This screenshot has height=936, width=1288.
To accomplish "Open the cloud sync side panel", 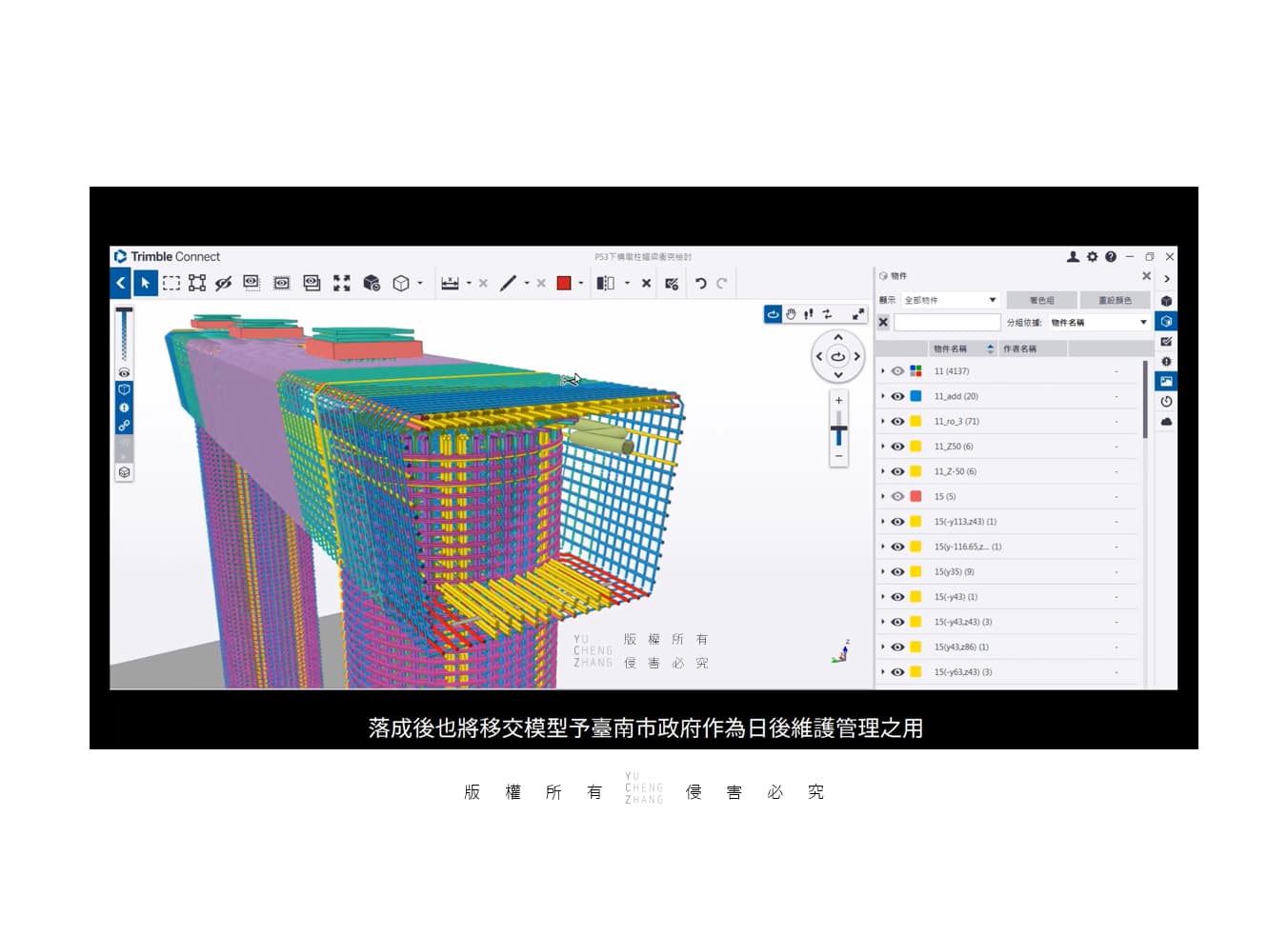I will [x=1166, y=421].
